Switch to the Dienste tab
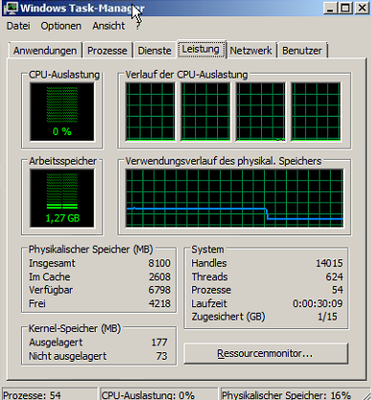This screenshot has height=400, width=371. 155,51
